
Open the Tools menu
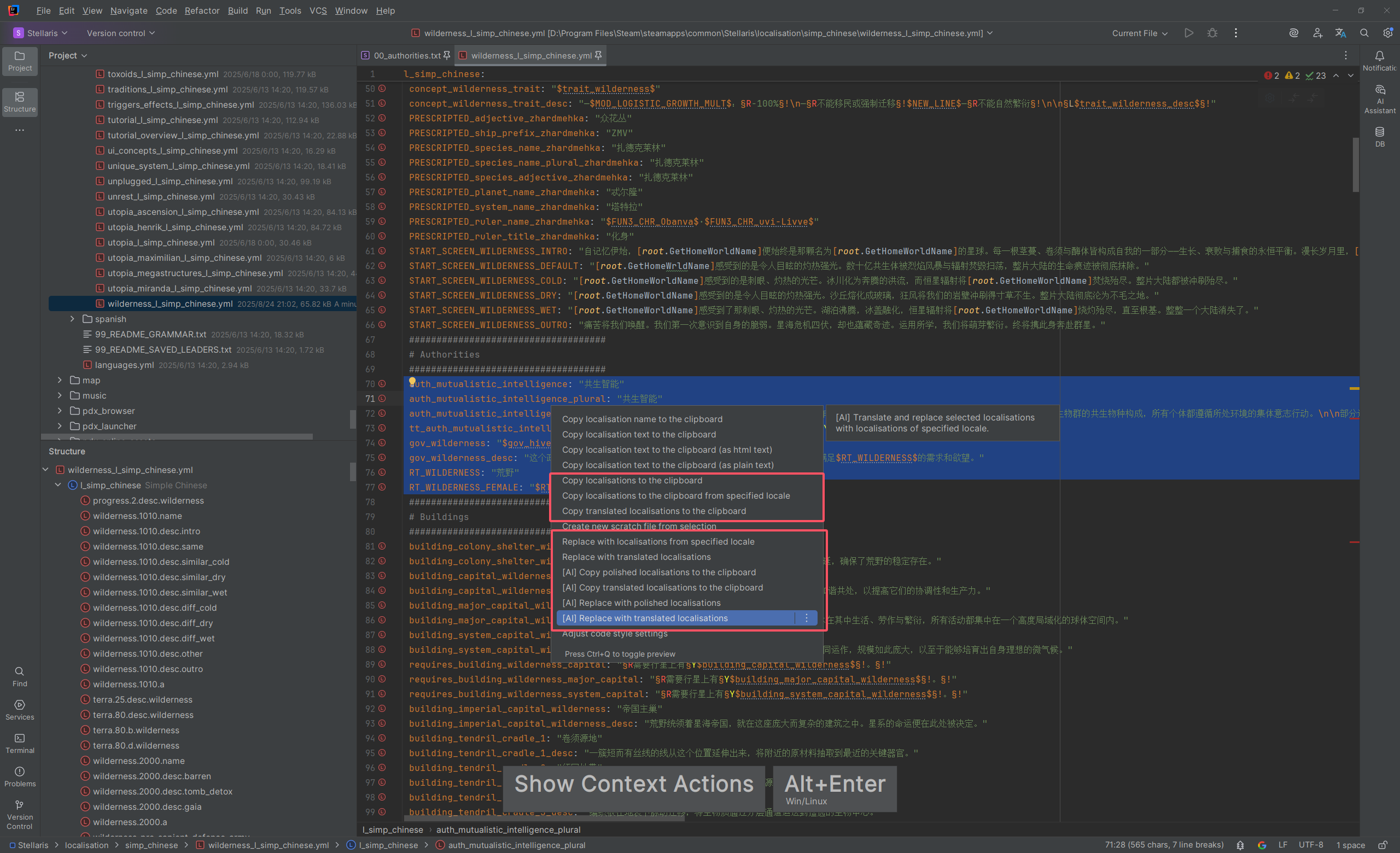click(x=290, y=10)
